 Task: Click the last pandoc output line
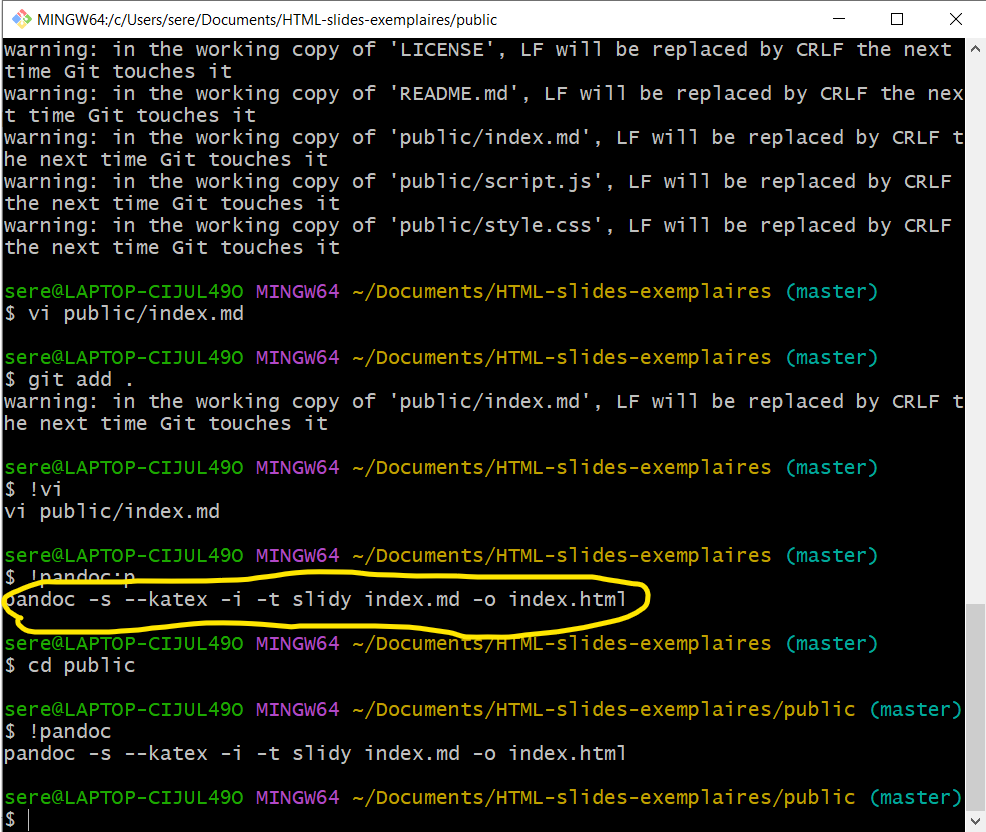click(x=315, y=753)
